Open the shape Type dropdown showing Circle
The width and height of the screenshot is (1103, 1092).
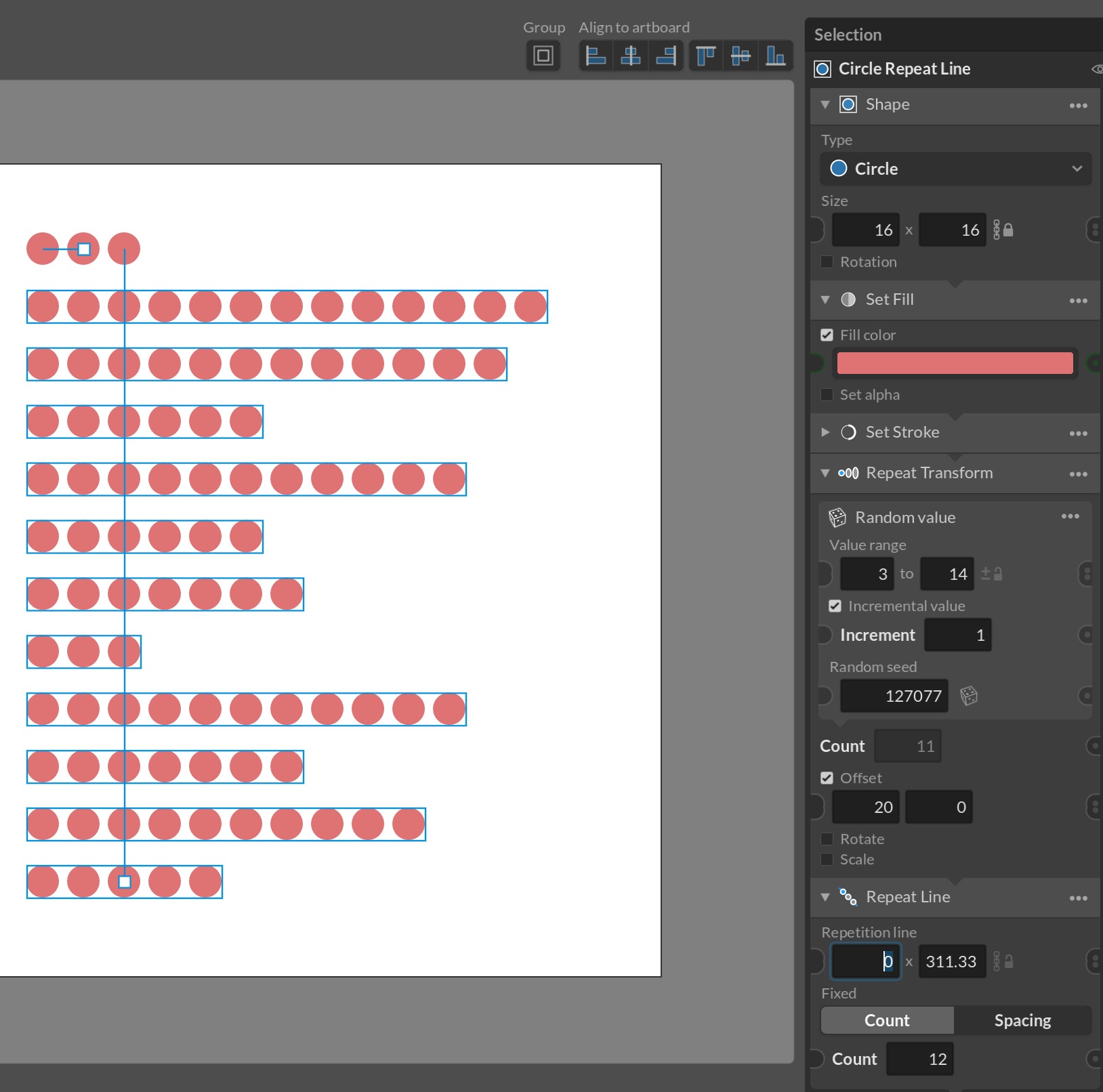pyautogui.click(x=955, y=169)
